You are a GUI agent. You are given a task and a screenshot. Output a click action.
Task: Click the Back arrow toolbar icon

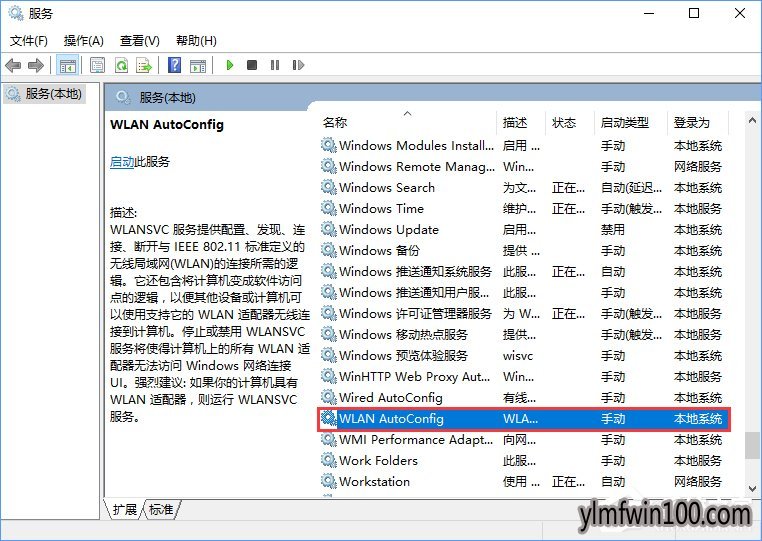[x=13, y=65]
